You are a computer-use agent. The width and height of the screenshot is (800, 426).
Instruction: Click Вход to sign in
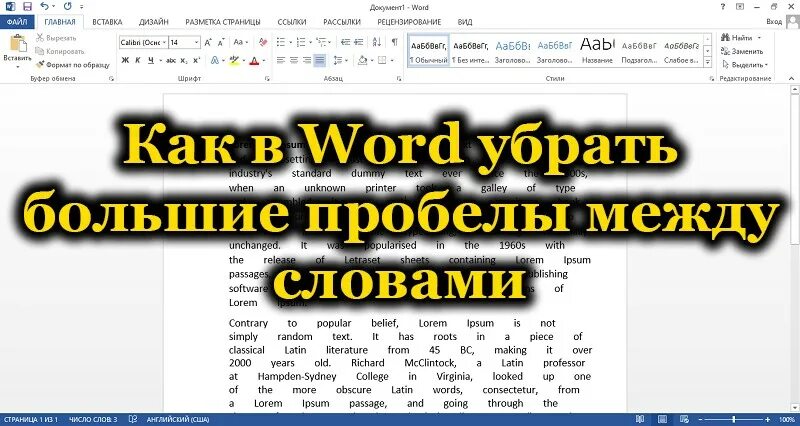774,22
